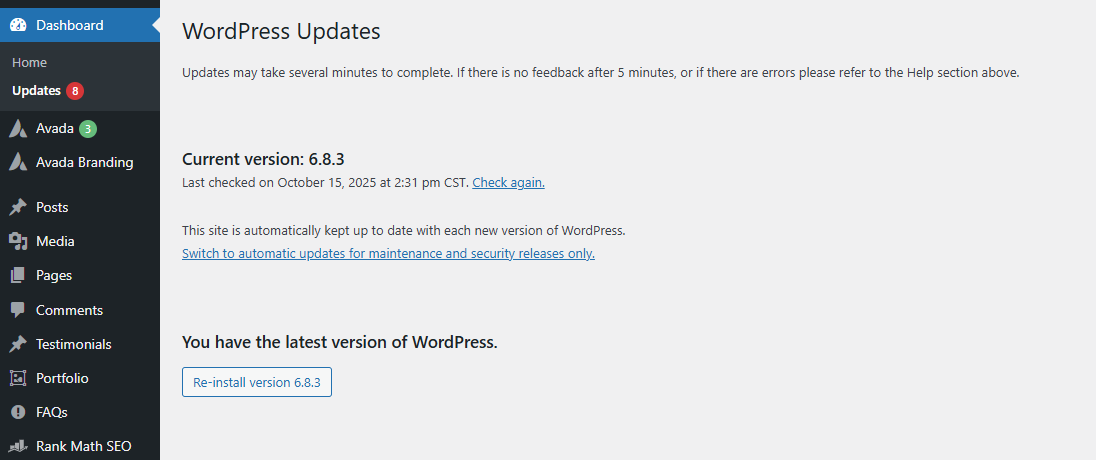The width and height of the screenshot is (1096, 460).
Task: Click the Dashboard gauge icon
Action: click(x=18, y=25)
